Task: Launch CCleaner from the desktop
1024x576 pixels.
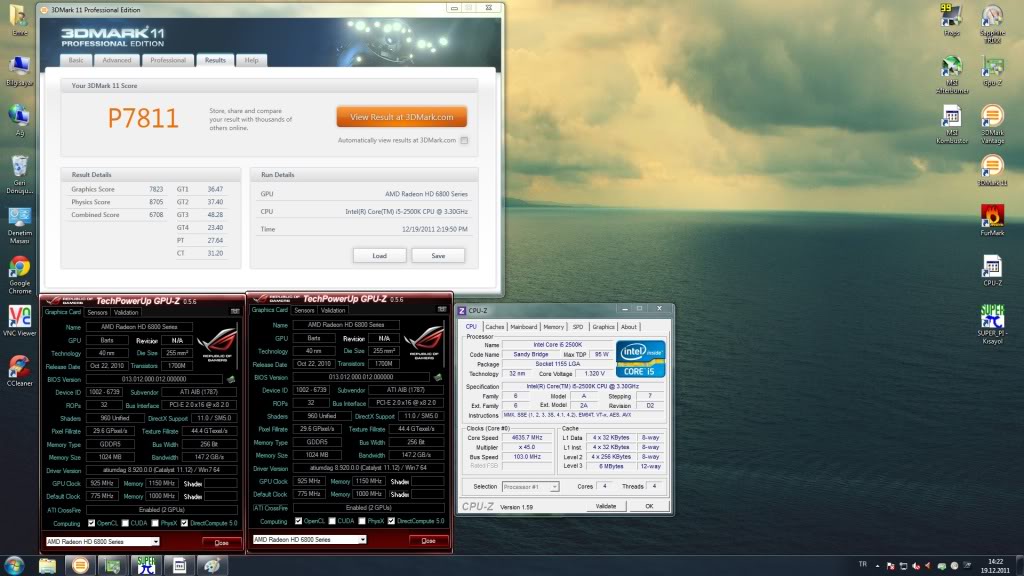Action: click(x=19, y=368)
